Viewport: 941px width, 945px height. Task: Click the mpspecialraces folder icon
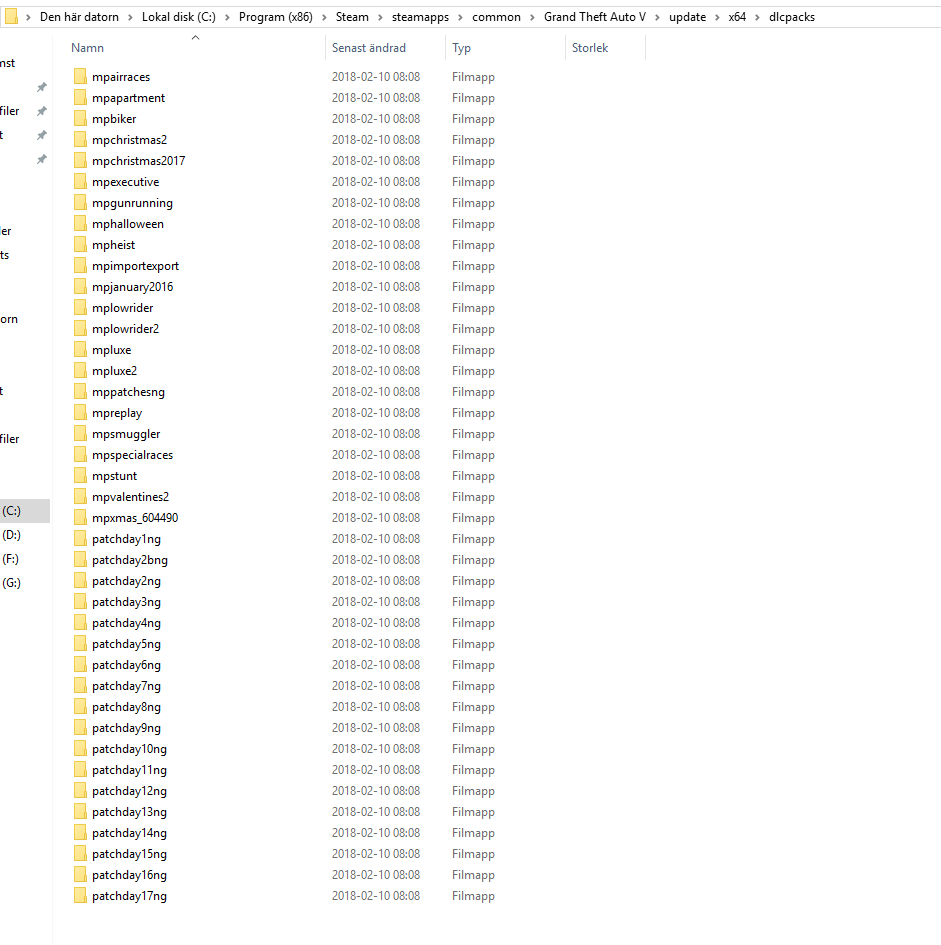click(x=80, y=454)
